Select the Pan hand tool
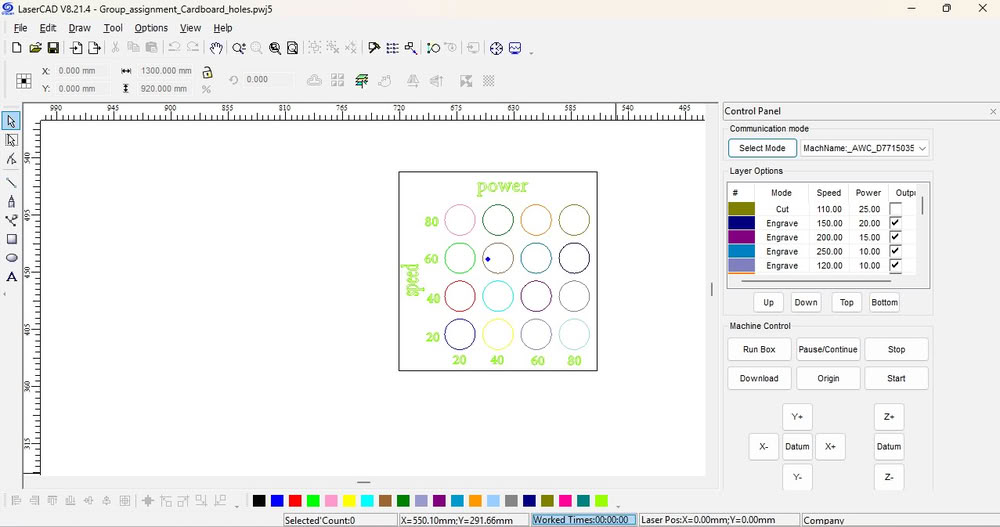 point(217,48)
